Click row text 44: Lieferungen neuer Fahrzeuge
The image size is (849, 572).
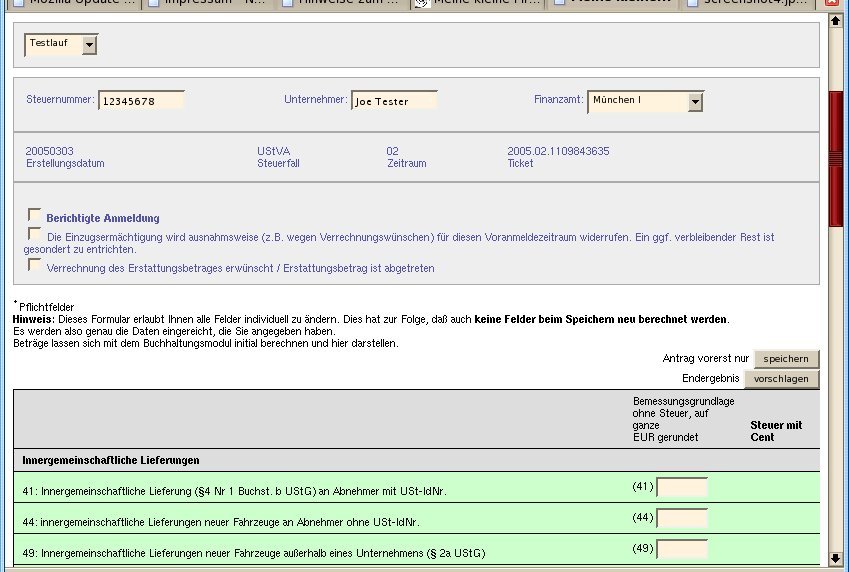[x=221, y=522]
